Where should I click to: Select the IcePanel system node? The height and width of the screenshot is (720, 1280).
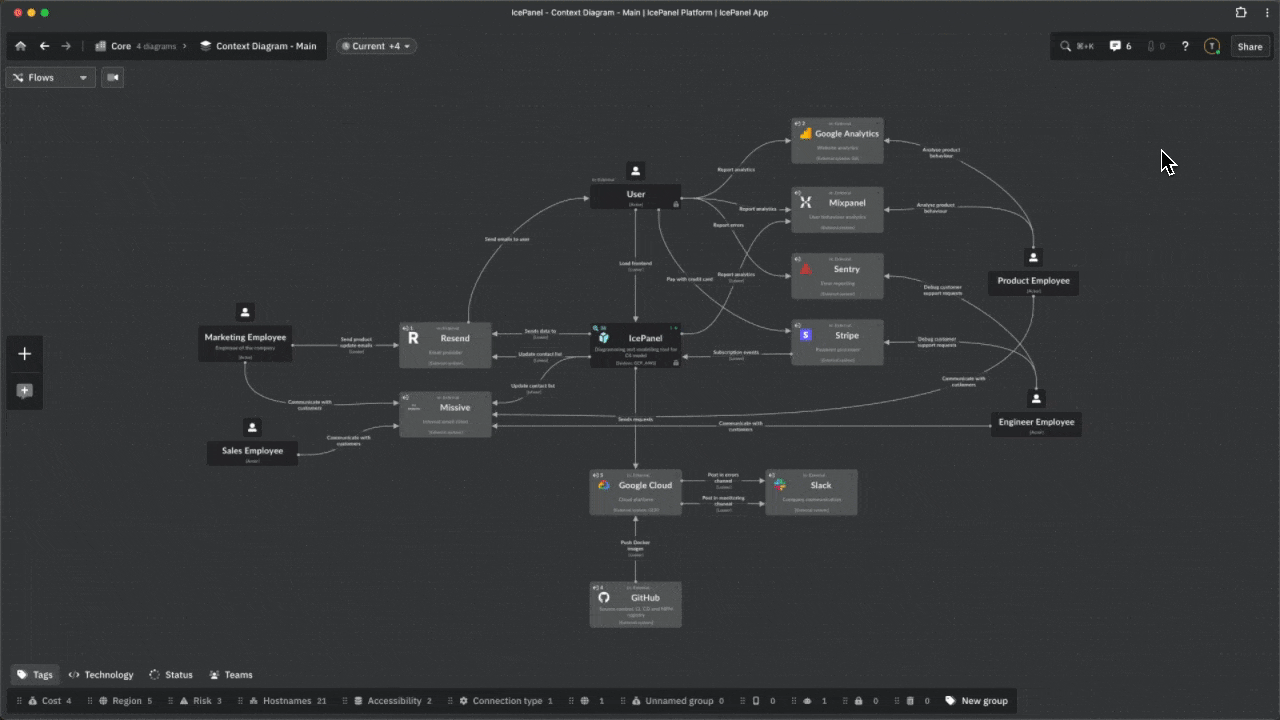tap(635, 345)
